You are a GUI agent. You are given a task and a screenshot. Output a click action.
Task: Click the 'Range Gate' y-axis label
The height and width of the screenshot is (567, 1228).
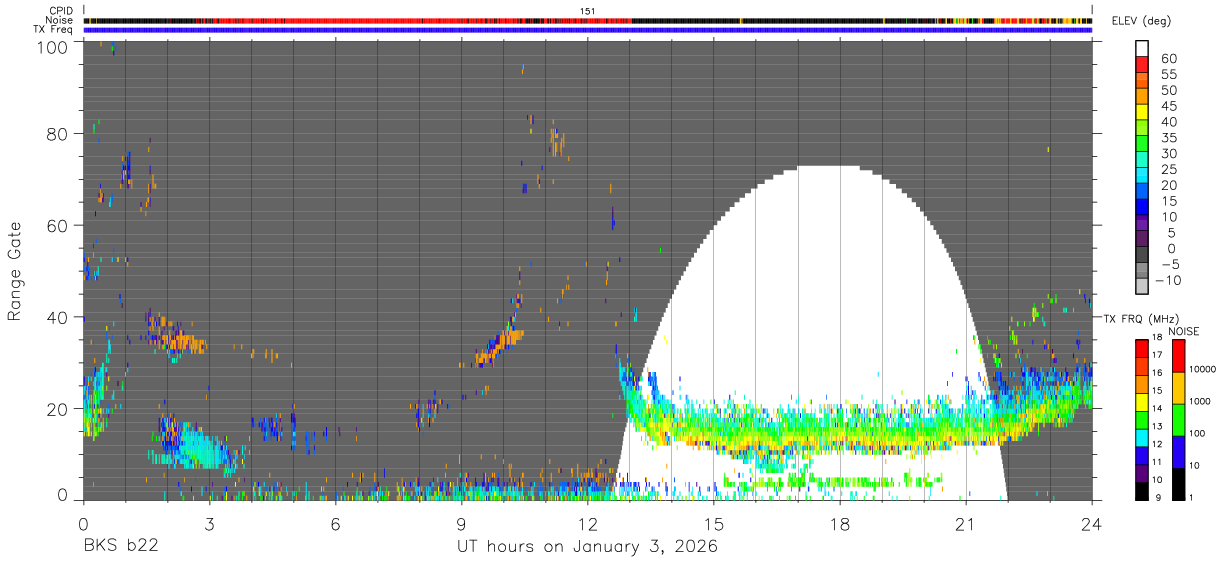tap(15, 270)
